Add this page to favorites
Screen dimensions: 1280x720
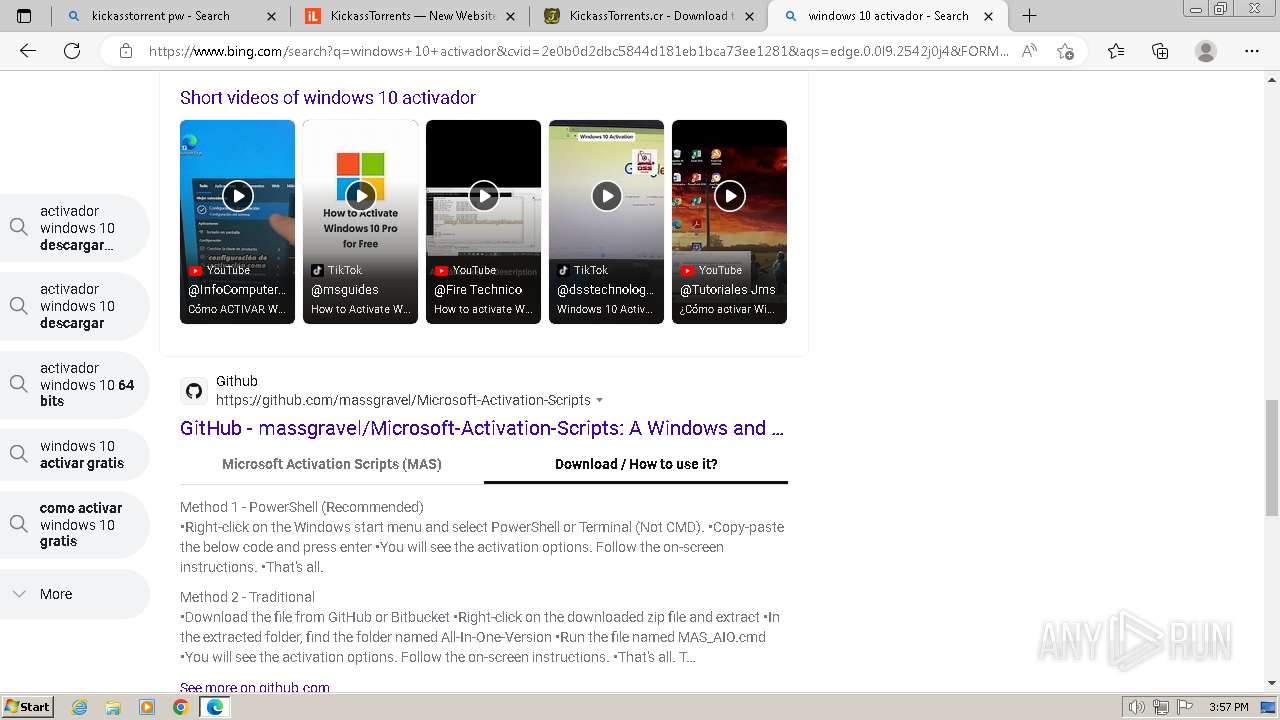coord(1065,51)
